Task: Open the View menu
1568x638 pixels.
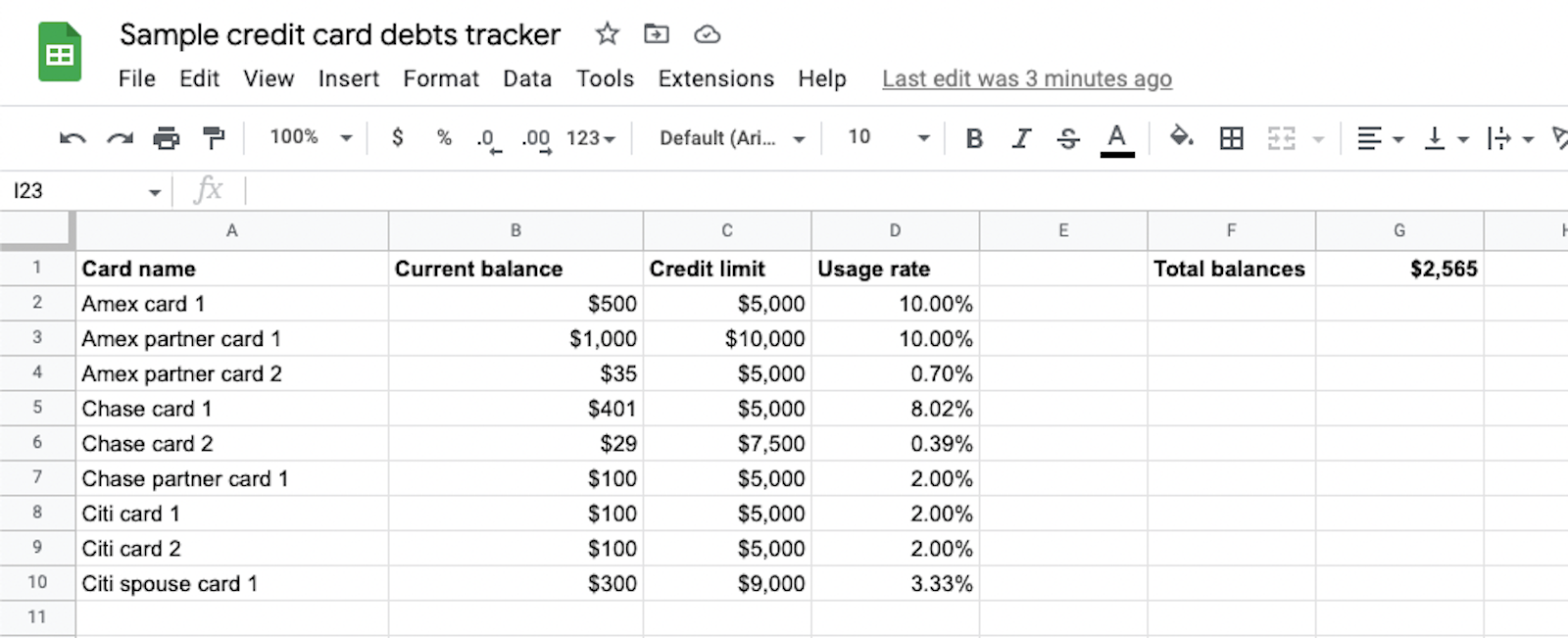Action: tap(269, 78)
